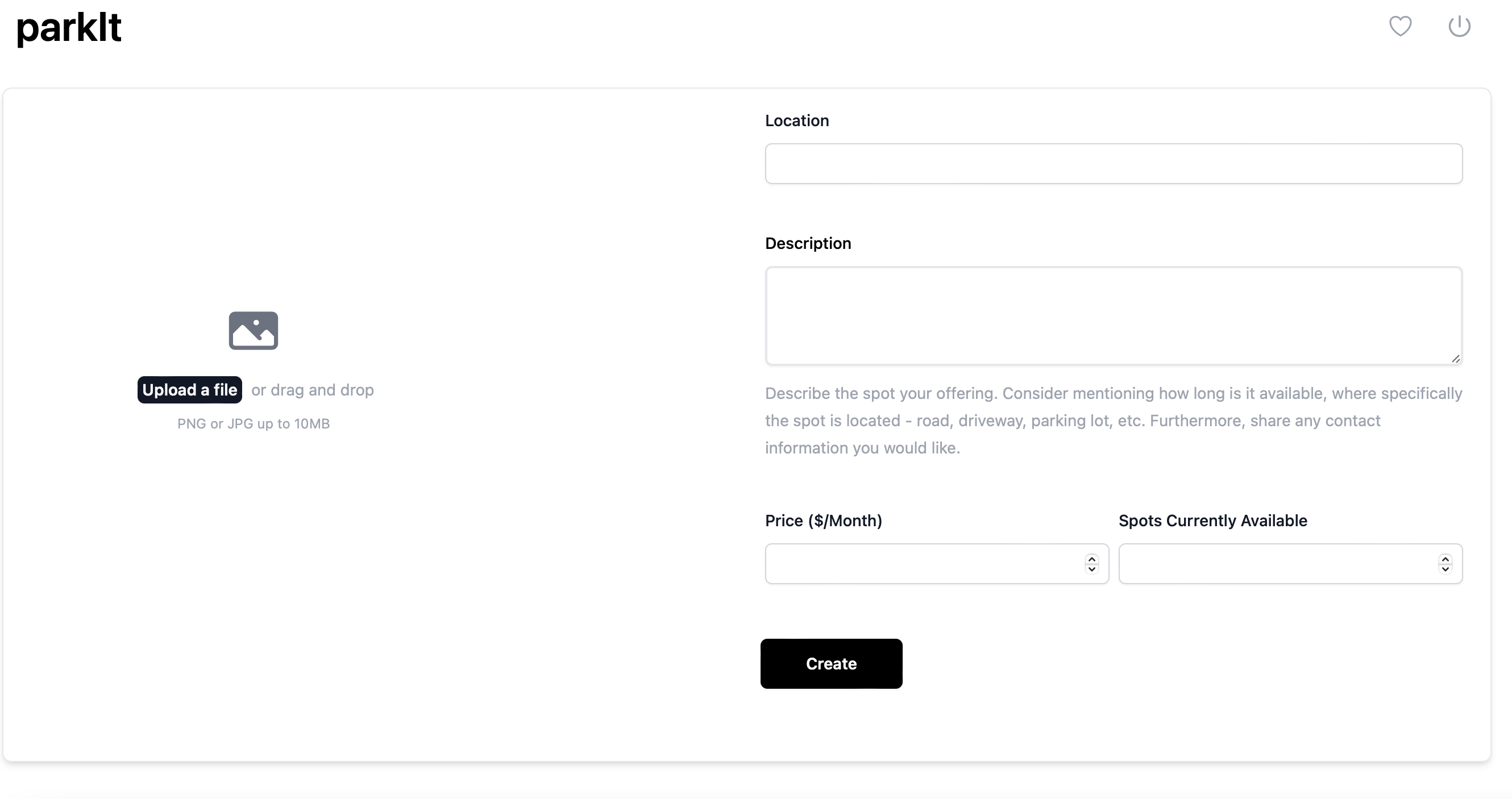Click the power logout icon
Screen dimensions: 1512x799
pos(1459,26)
